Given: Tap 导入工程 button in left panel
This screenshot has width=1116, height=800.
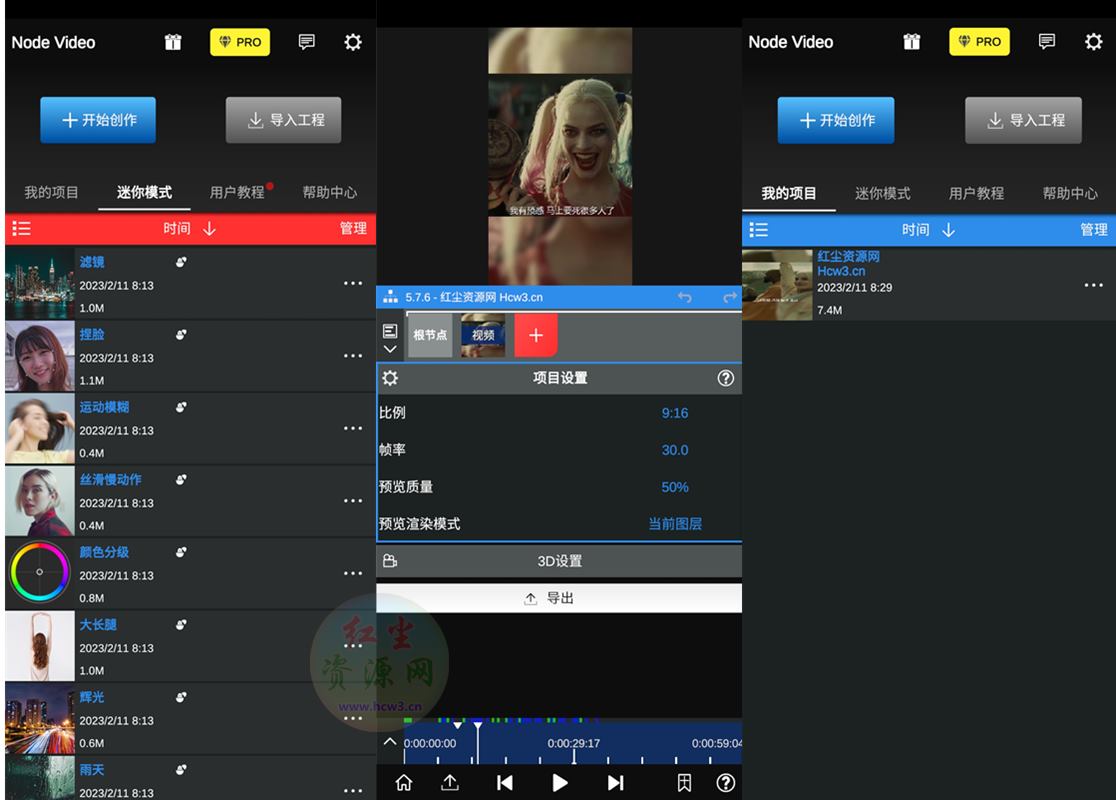Looking at the screenshot, I should (x=283, y=120).
